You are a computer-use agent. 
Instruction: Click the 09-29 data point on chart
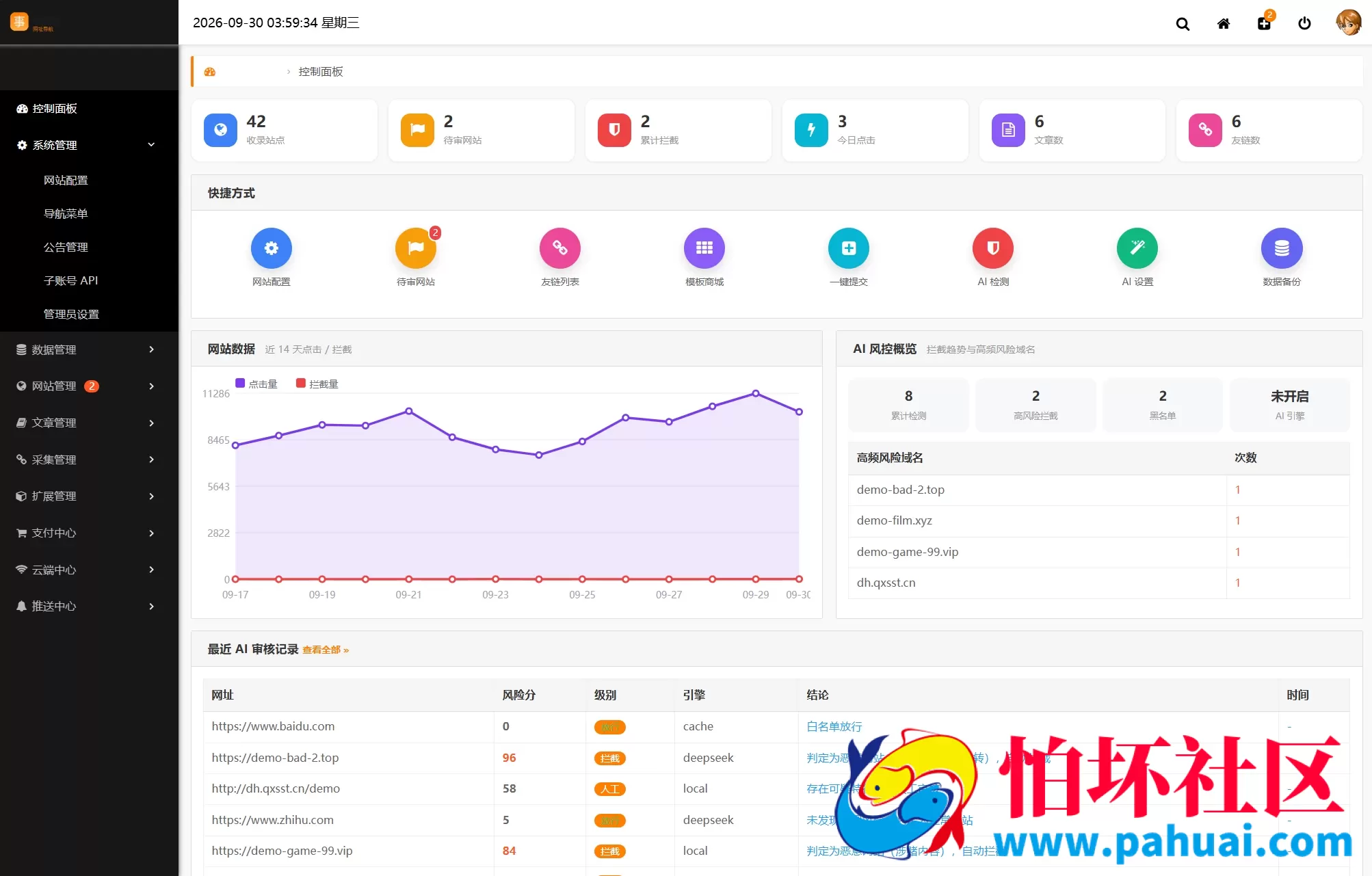(756, 393)
